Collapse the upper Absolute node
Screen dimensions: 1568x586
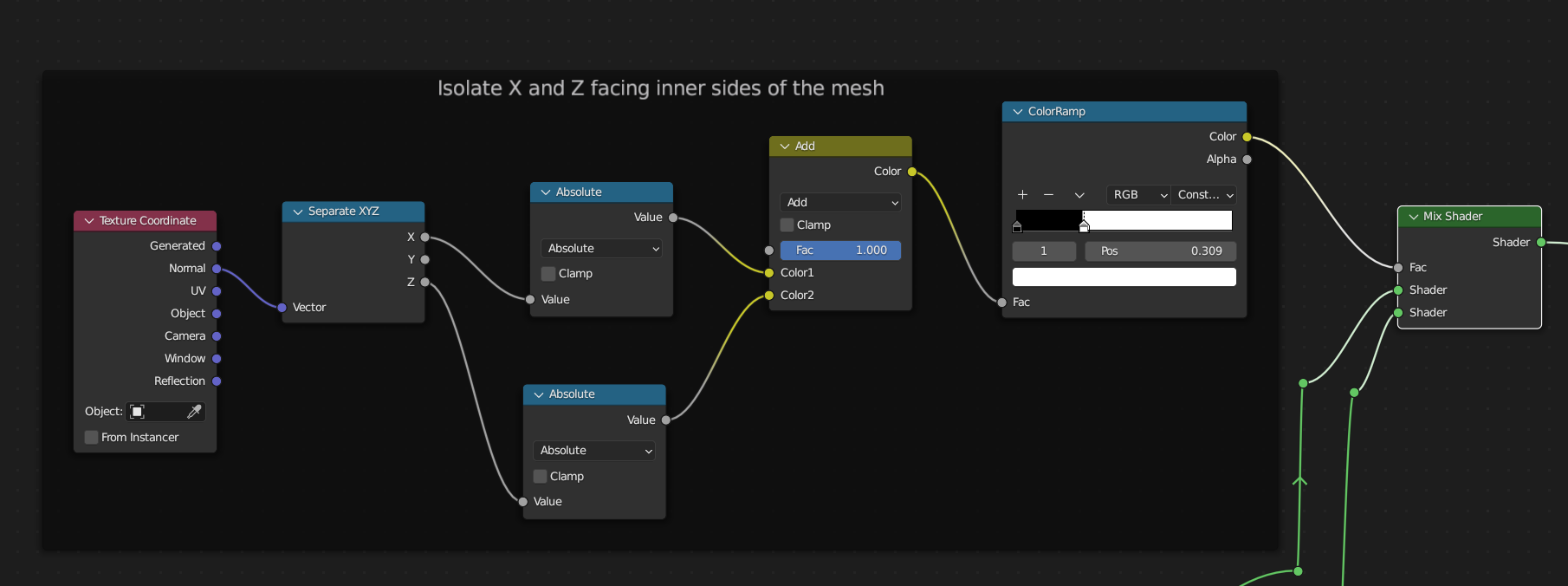tap(546, 192)
